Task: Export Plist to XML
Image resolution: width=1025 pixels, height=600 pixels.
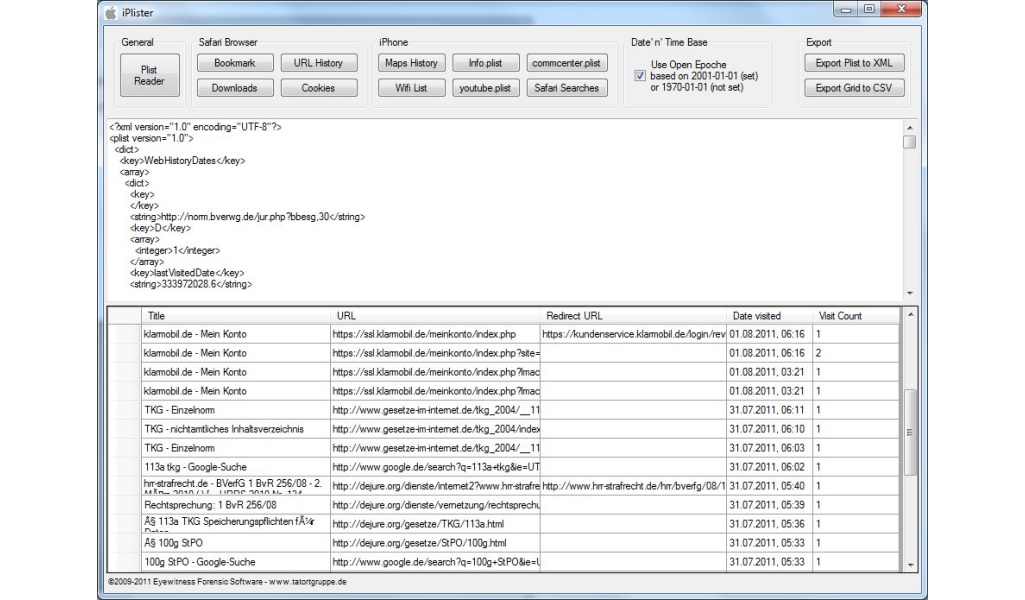Action: click(x=853, y=63)
